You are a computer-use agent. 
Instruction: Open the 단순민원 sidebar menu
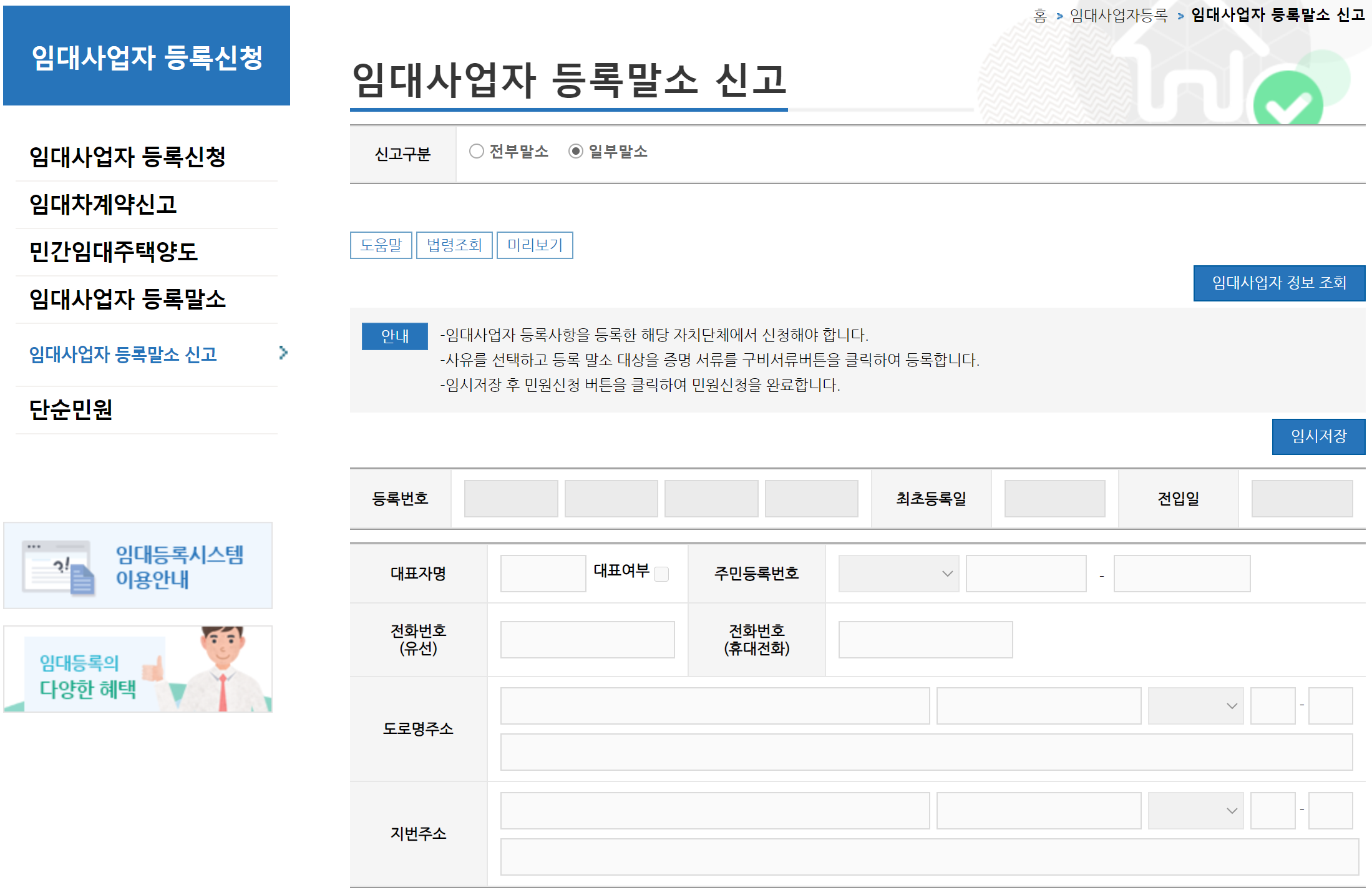coord(71,410)
